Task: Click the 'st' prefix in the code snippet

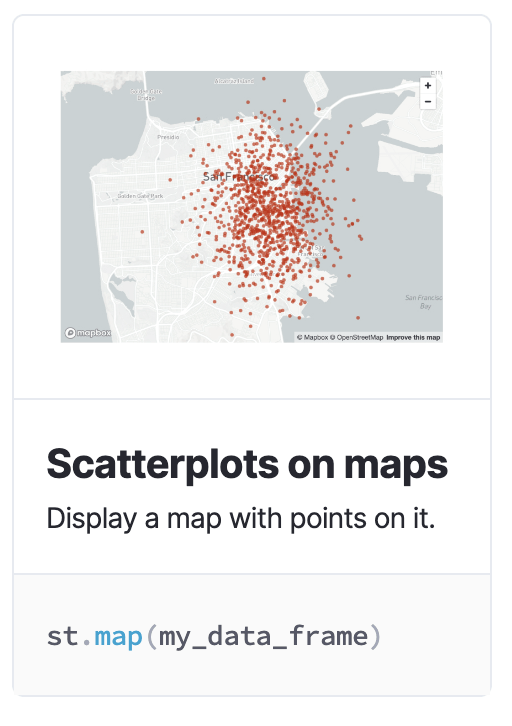Action: click(62, 636)
